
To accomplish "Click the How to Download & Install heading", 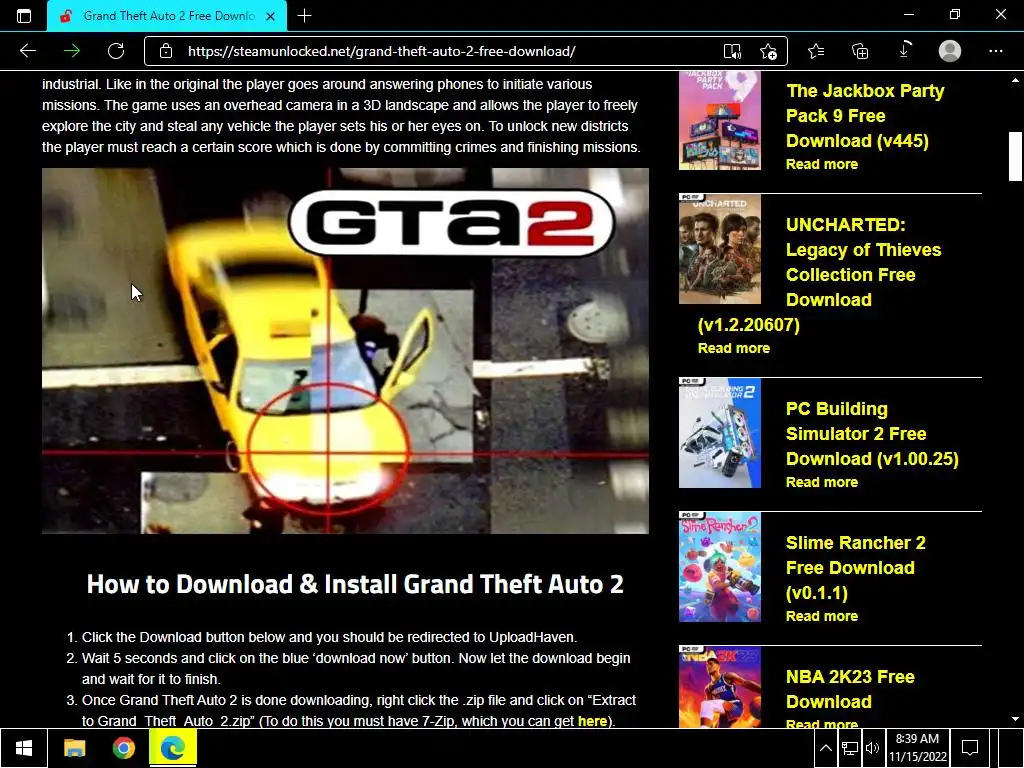I will pyautogui.click(x=355, y=584).
